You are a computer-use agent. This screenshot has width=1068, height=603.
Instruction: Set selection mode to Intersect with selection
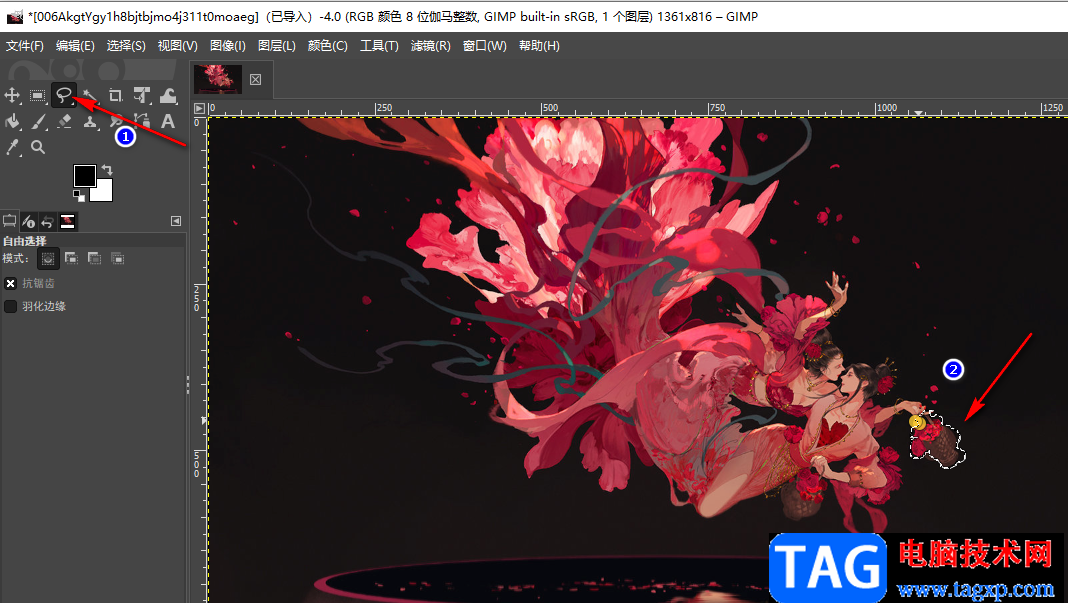(x=118, y=258)
